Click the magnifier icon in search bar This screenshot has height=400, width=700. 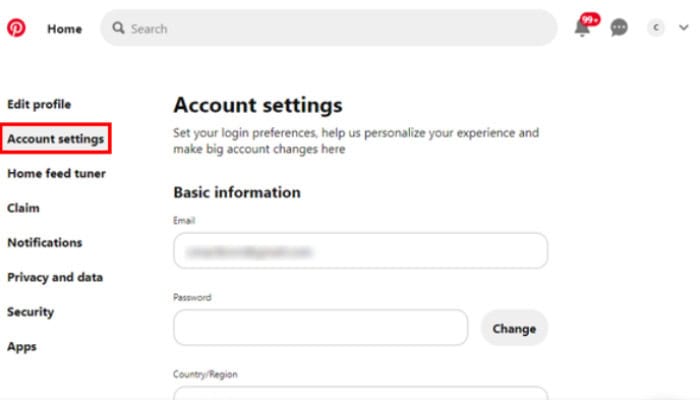click(118, 28)
